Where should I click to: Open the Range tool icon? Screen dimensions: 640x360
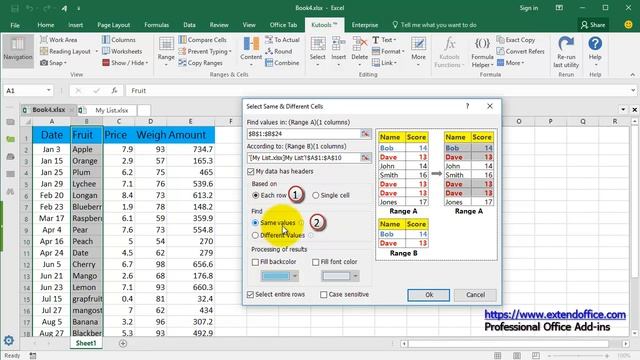(x=166, y=44)
